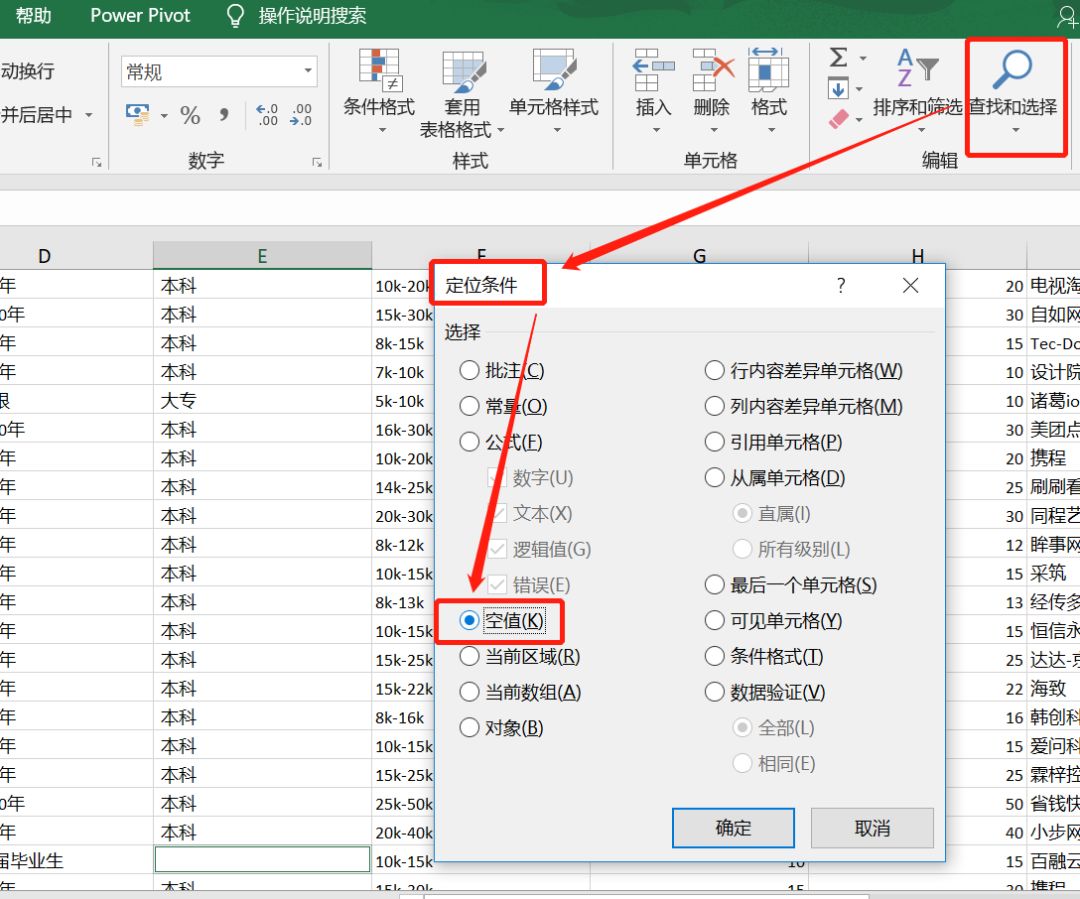Open the alignment group dialog launcher

tap(96, 163)
